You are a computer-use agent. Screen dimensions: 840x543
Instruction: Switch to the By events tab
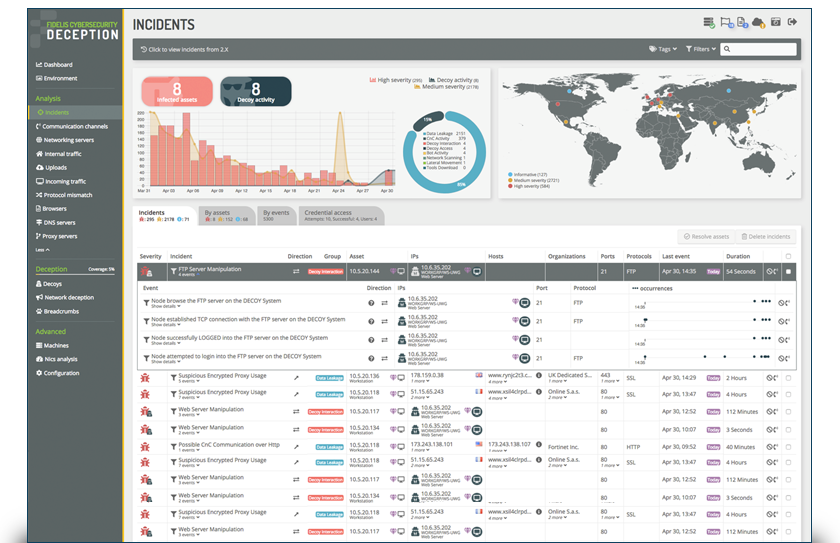point(276,215)
